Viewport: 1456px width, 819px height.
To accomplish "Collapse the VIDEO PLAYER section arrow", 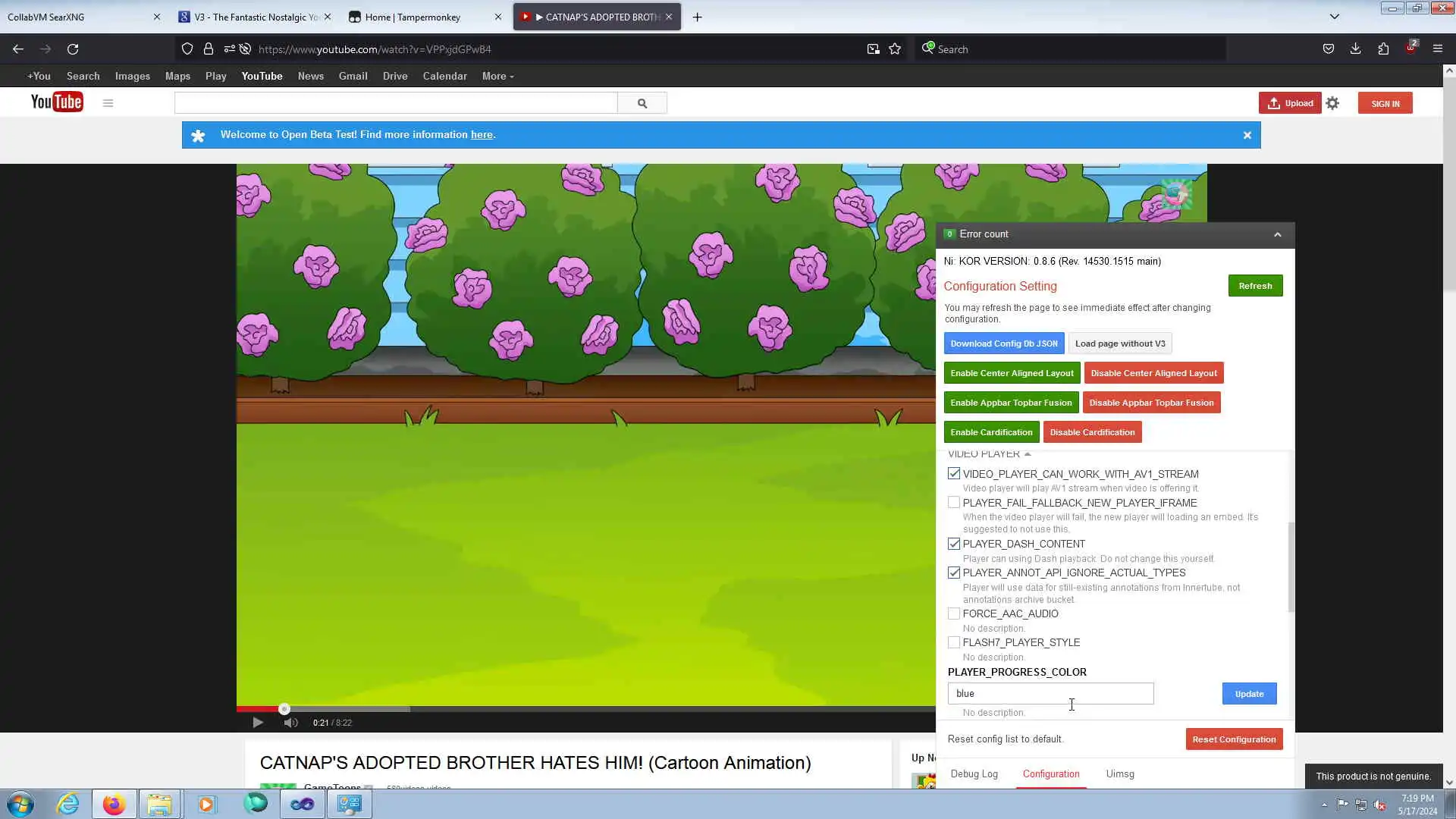I will (1028, 454).
